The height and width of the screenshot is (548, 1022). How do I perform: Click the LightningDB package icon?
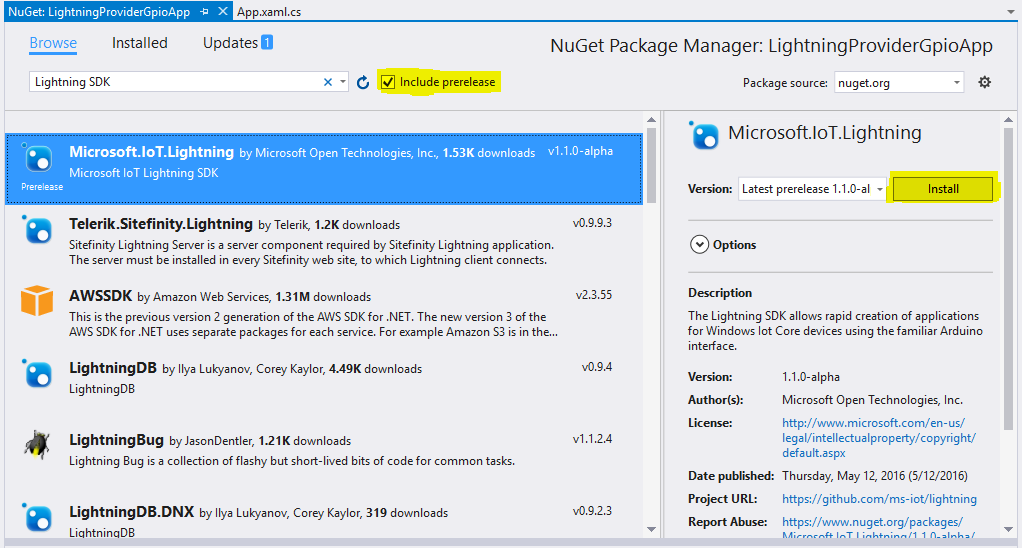37,375
